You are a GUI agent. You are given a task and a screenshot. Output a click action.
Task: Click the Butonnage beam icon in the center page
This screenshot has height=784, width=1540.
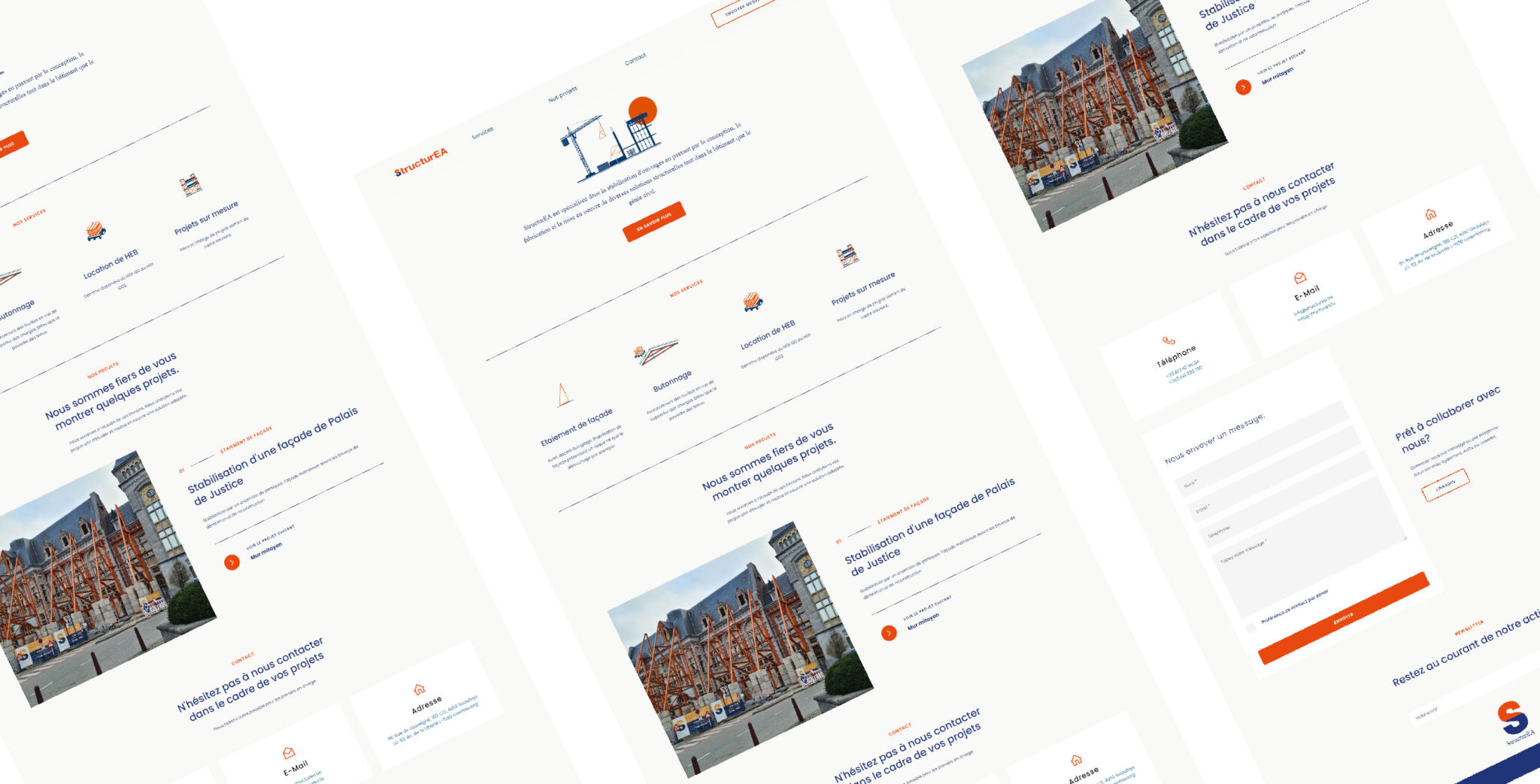point(655,351)
